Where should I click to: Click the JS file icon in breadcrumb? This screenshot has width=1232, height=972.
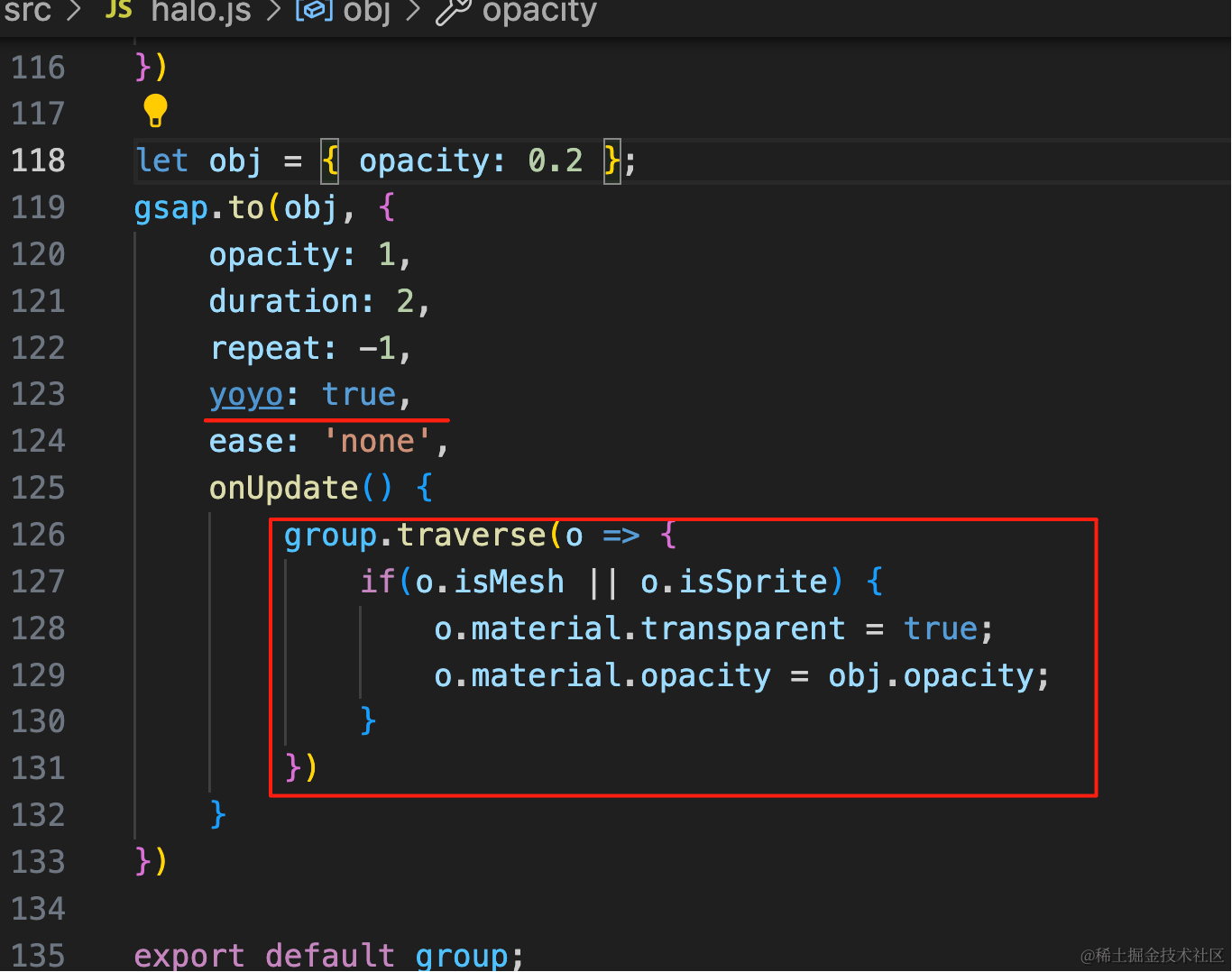tap(119, 10)
